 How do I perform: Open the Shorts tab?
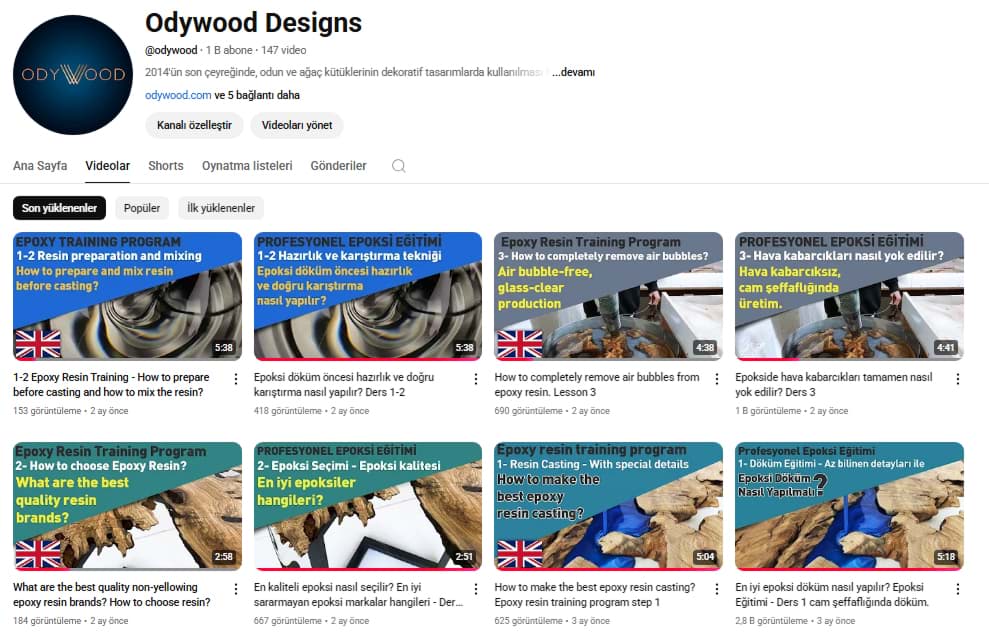pos(166,166)
